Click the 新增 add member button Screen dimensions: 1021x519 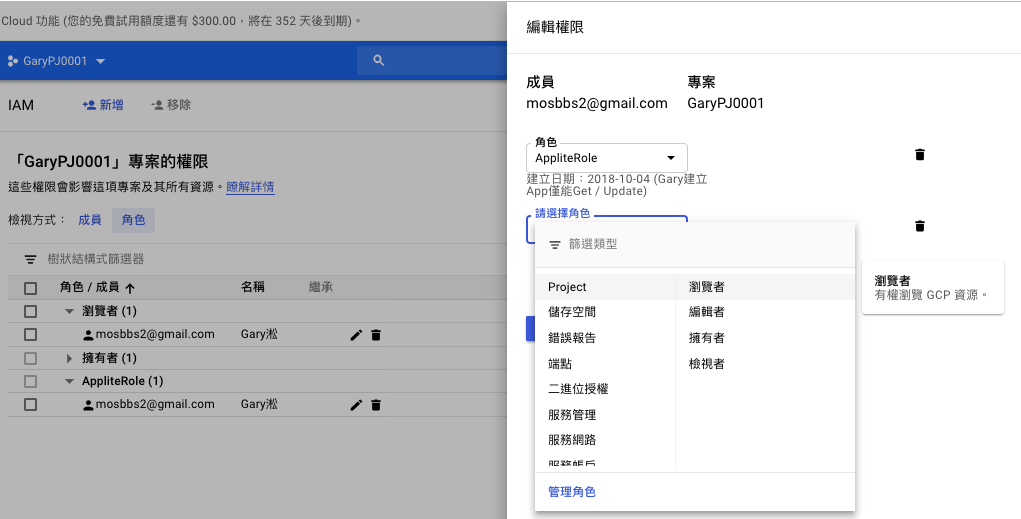103,105
